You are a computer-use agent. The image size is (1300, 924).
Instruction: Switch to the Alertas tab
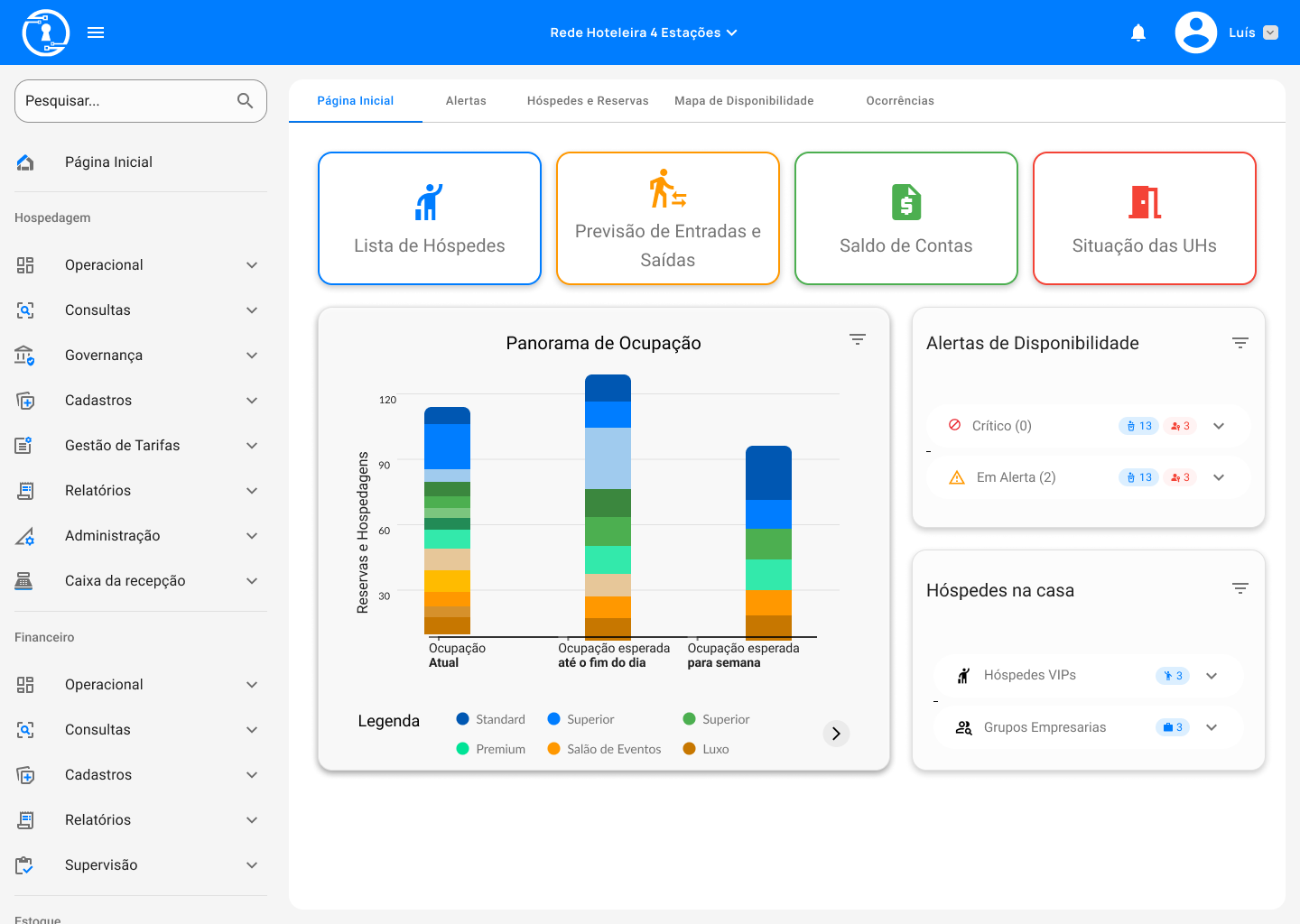pos(466,101)
